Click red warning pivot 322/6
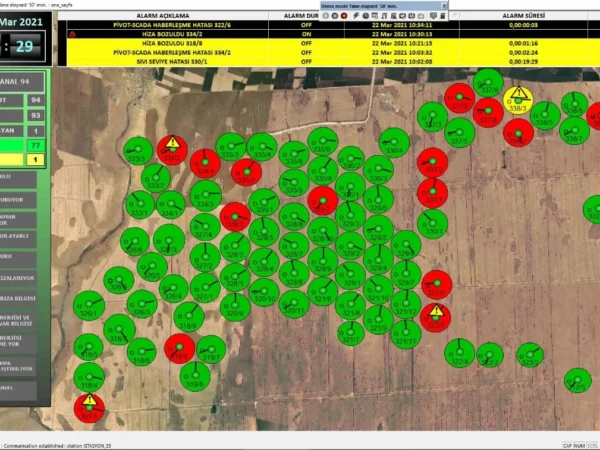 (436, 317)
